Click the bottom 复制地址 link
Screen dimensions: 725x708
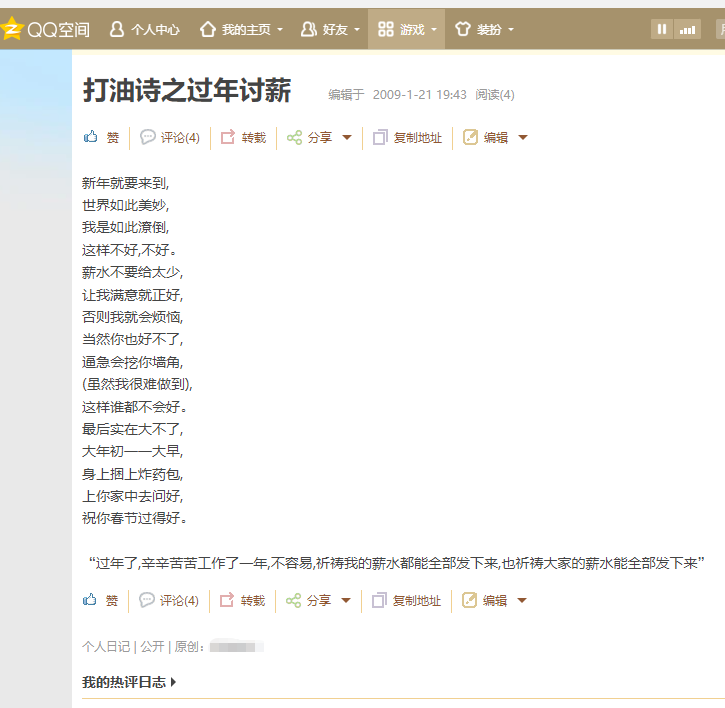click(416, 600)
